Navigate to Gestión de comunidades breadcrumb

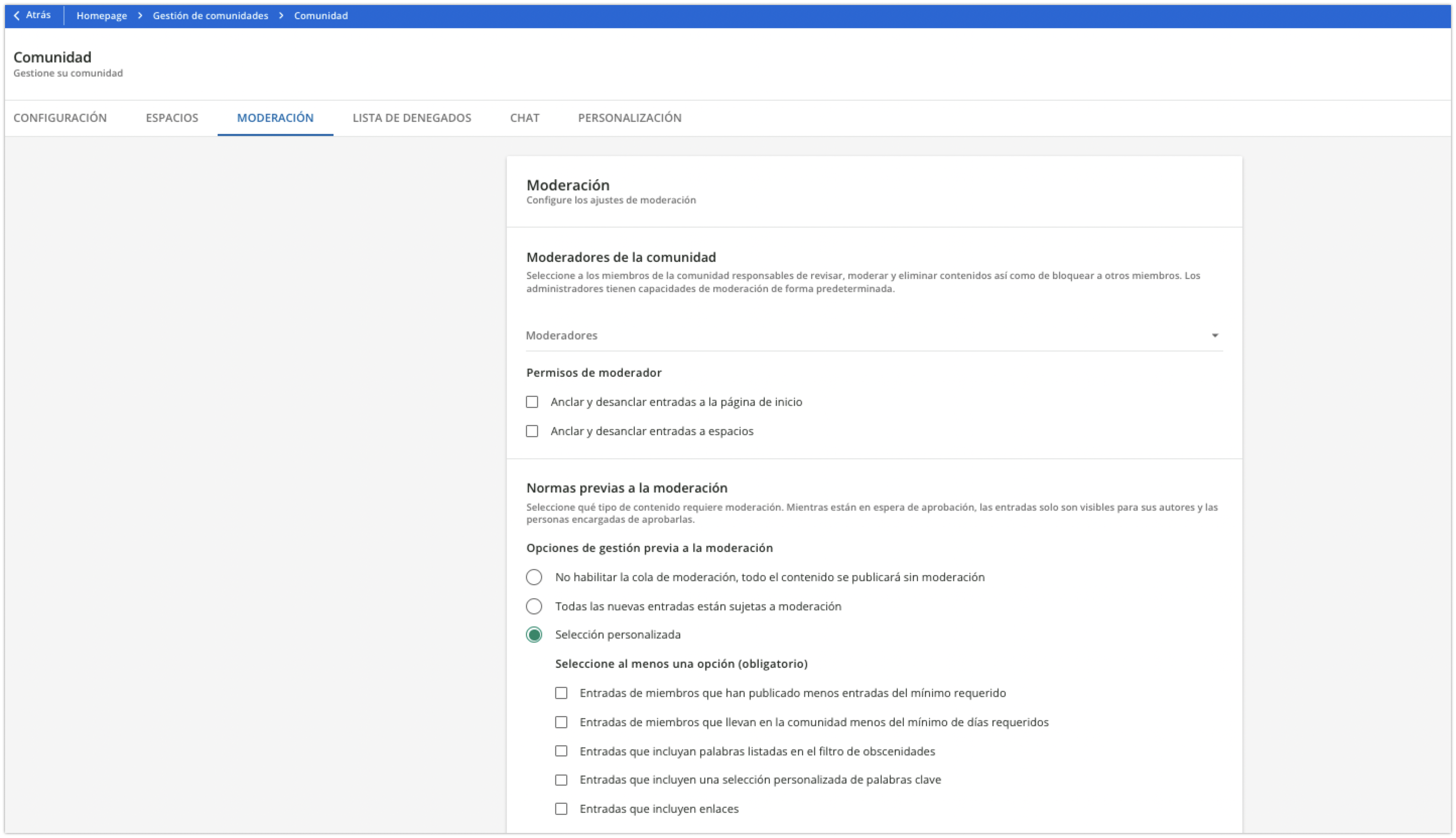coord(210,16)
